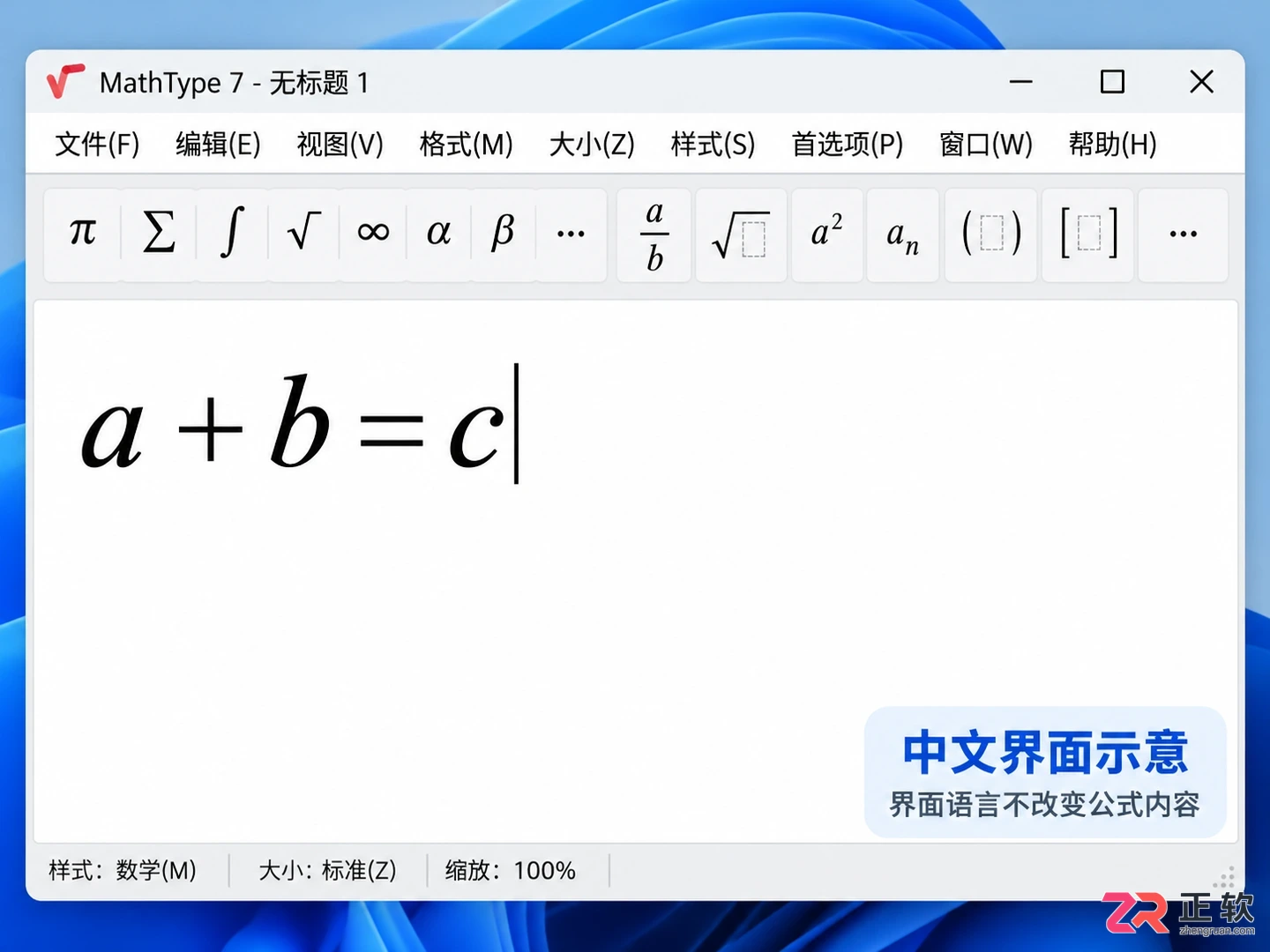Insert the parentheses template
This screenshot has height=952, width=1270.
pos(991,235)
